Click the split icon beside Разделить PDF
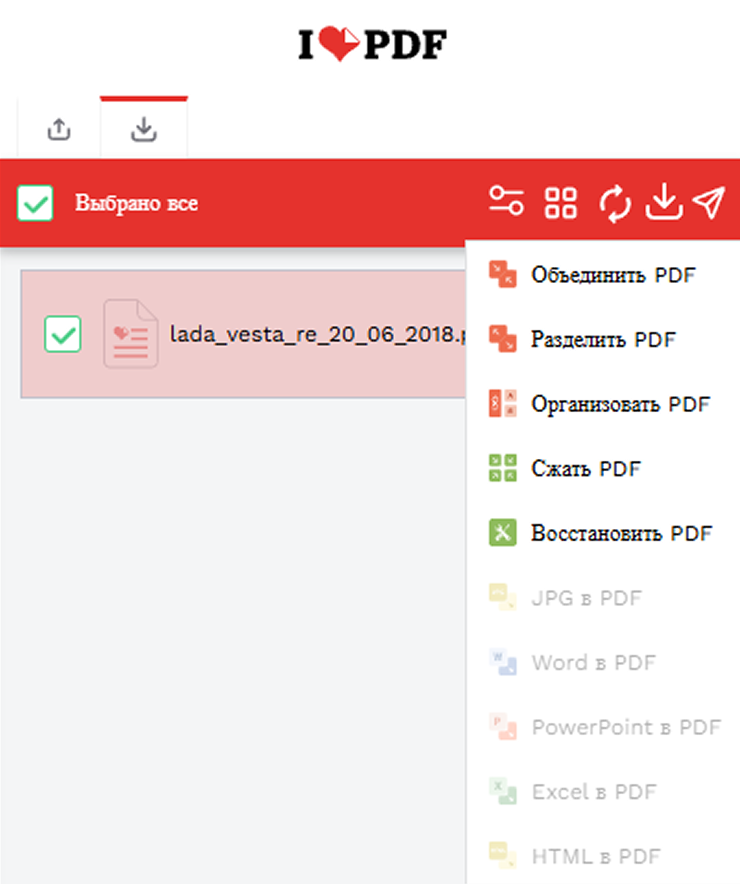Viewport: 740px width, 884px height. [503, 339]
